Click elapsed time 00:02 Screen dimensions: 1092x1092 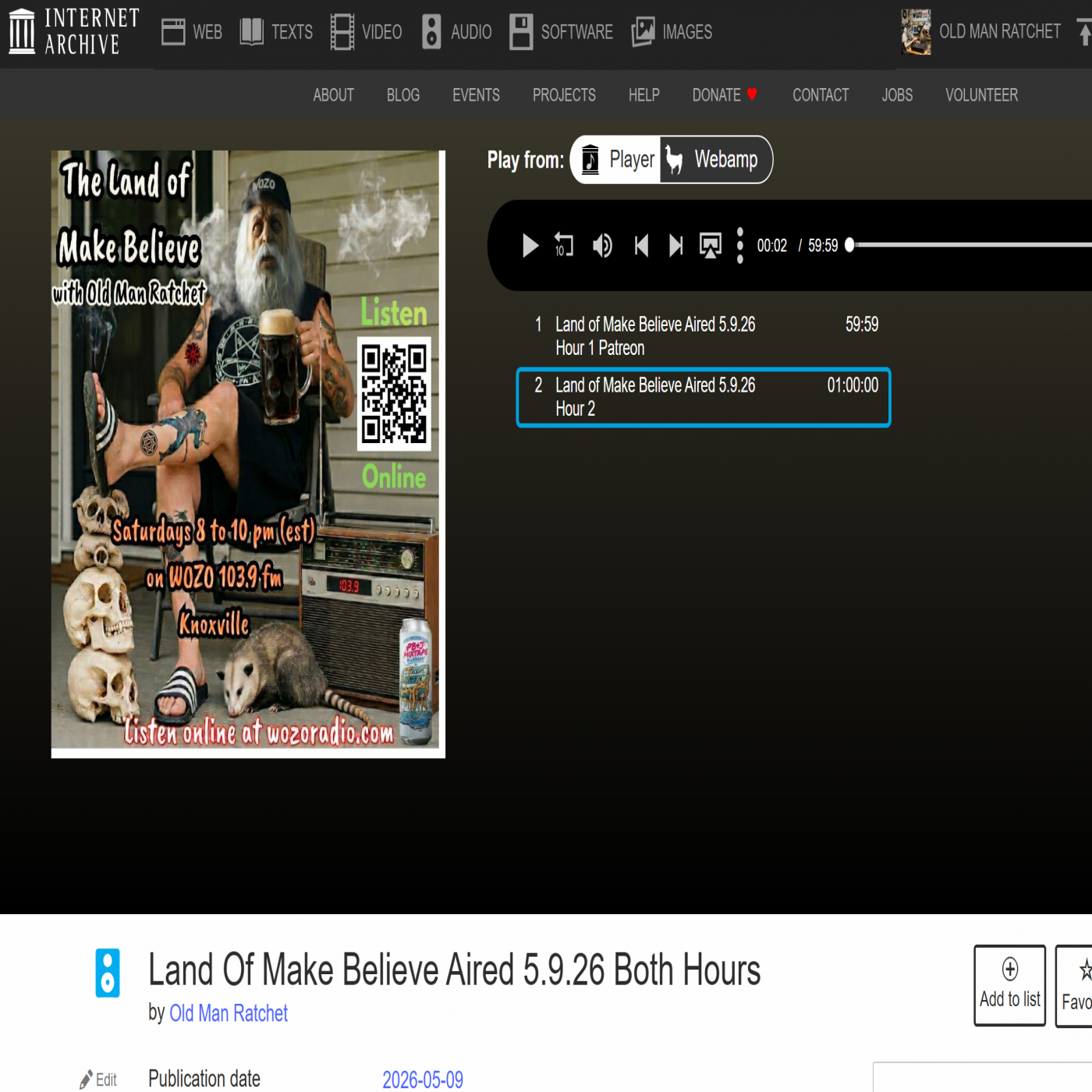pyautogui.click(x=772, y=246)
